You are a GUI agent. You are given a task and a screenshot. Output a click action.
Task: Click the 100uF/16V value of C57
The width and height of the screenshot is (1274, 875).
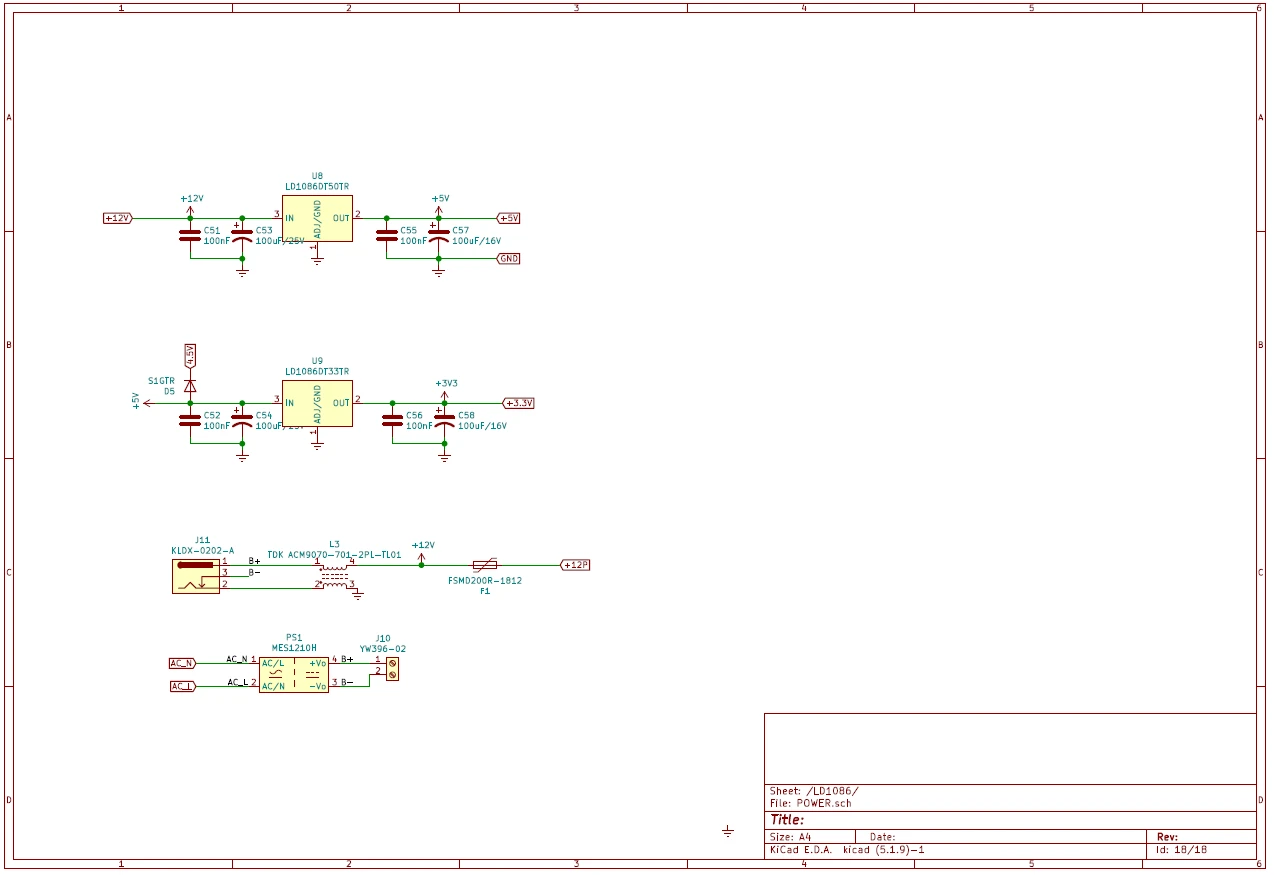477,242
